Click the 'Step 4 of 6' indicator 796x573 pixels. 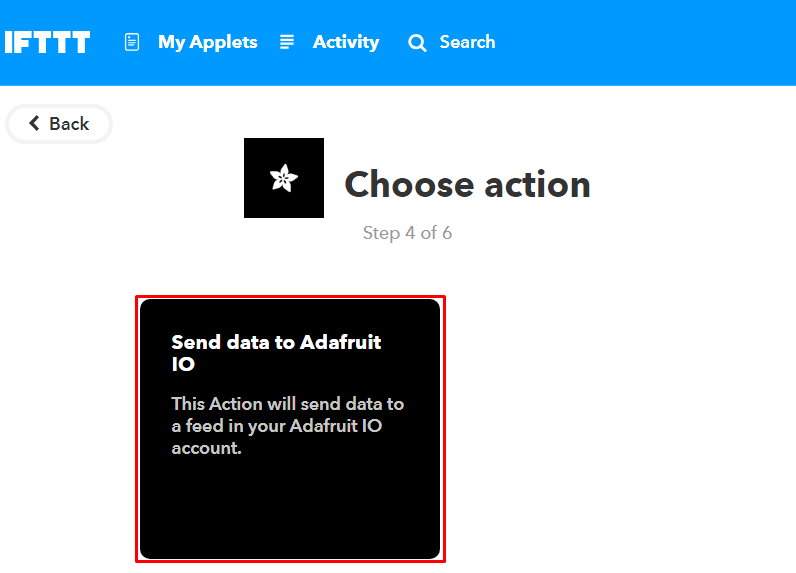(407, 233)
